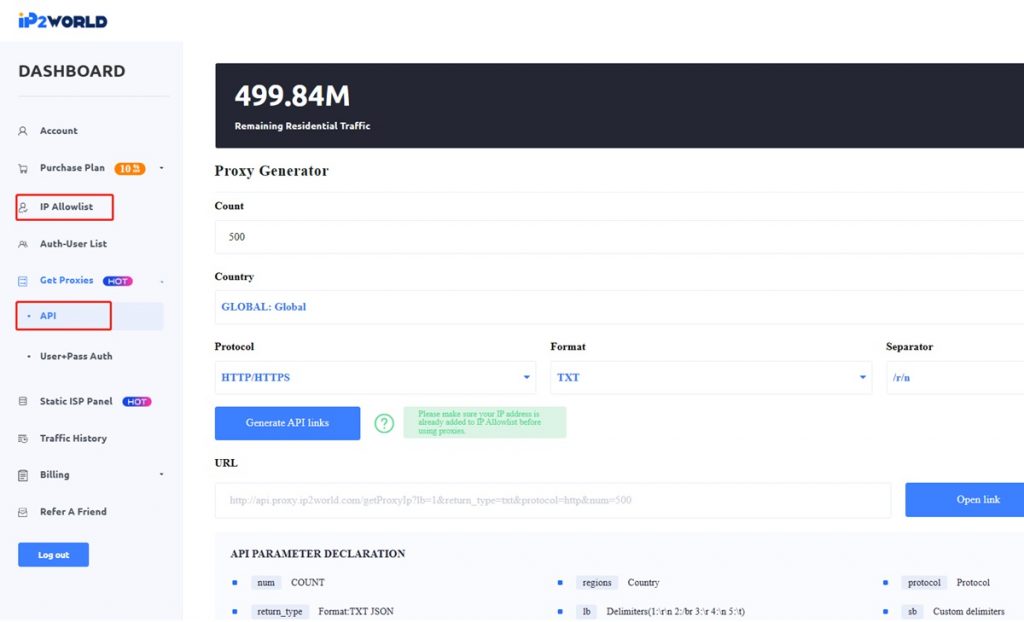Go to IP Allowlist page
1024x622 pixels.
click(67, 206)
